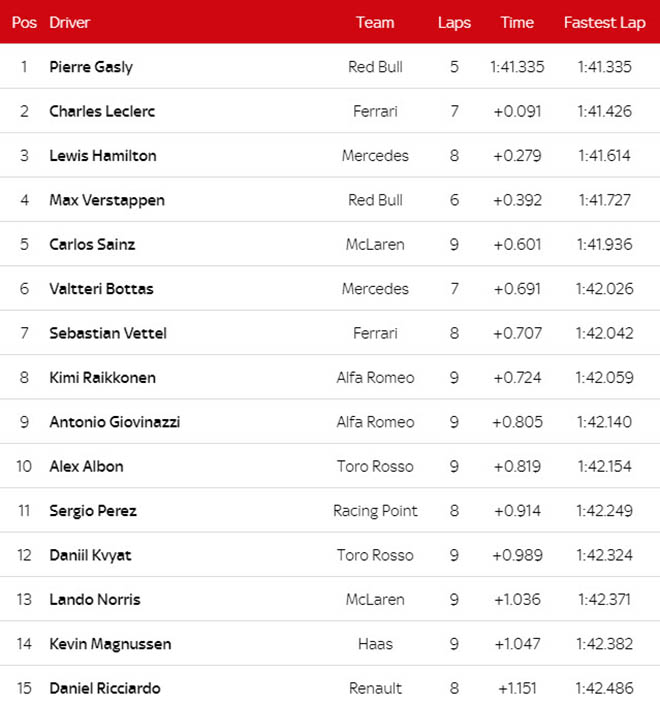Select Antonio Giovinazzi driver name

point(115,422)
